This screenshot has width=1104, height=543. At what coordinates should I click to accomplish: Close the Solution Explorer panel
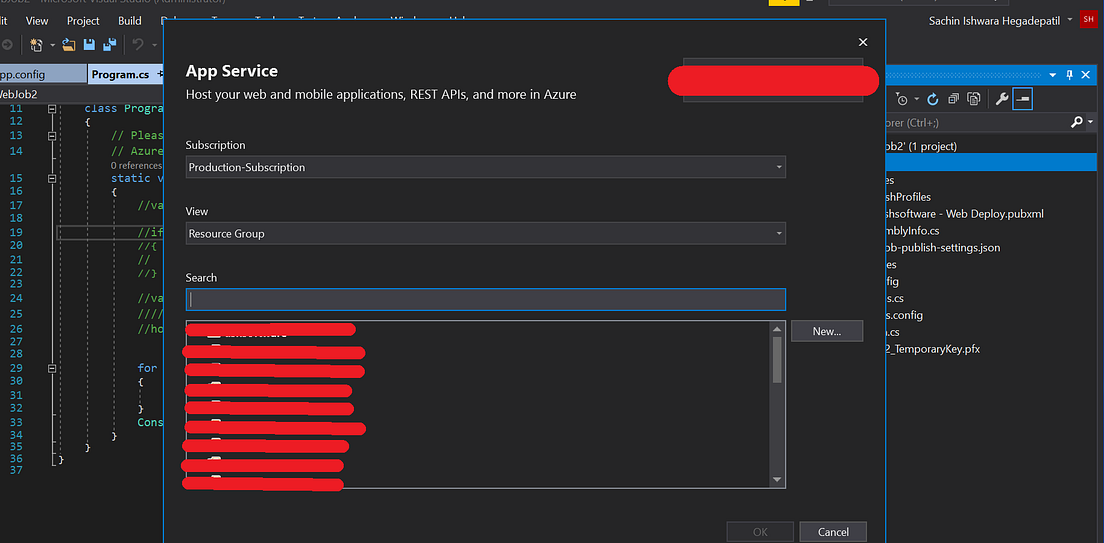click(1086, 75)
